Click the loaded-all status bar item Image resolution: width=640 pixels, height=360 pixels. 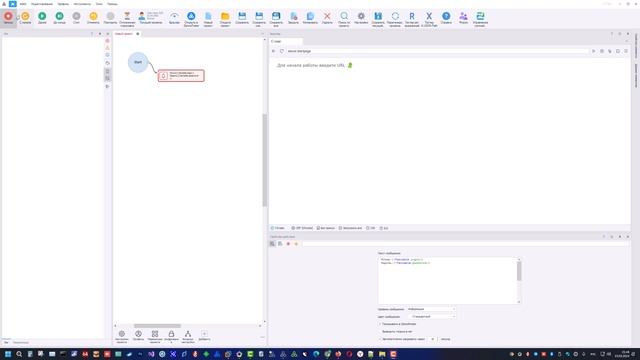(x=350, y=228)
